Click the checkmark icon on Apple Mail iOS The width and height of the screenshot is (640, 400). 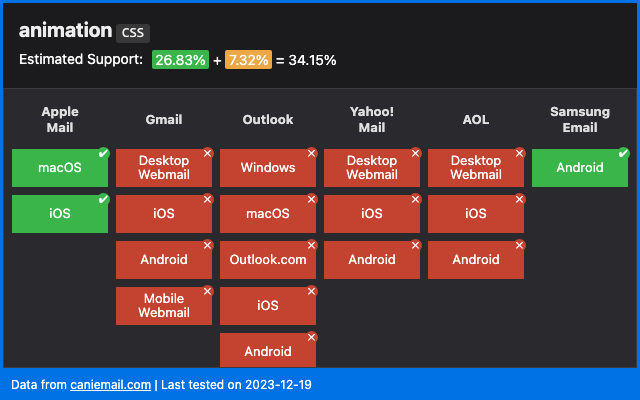[103, 199]
